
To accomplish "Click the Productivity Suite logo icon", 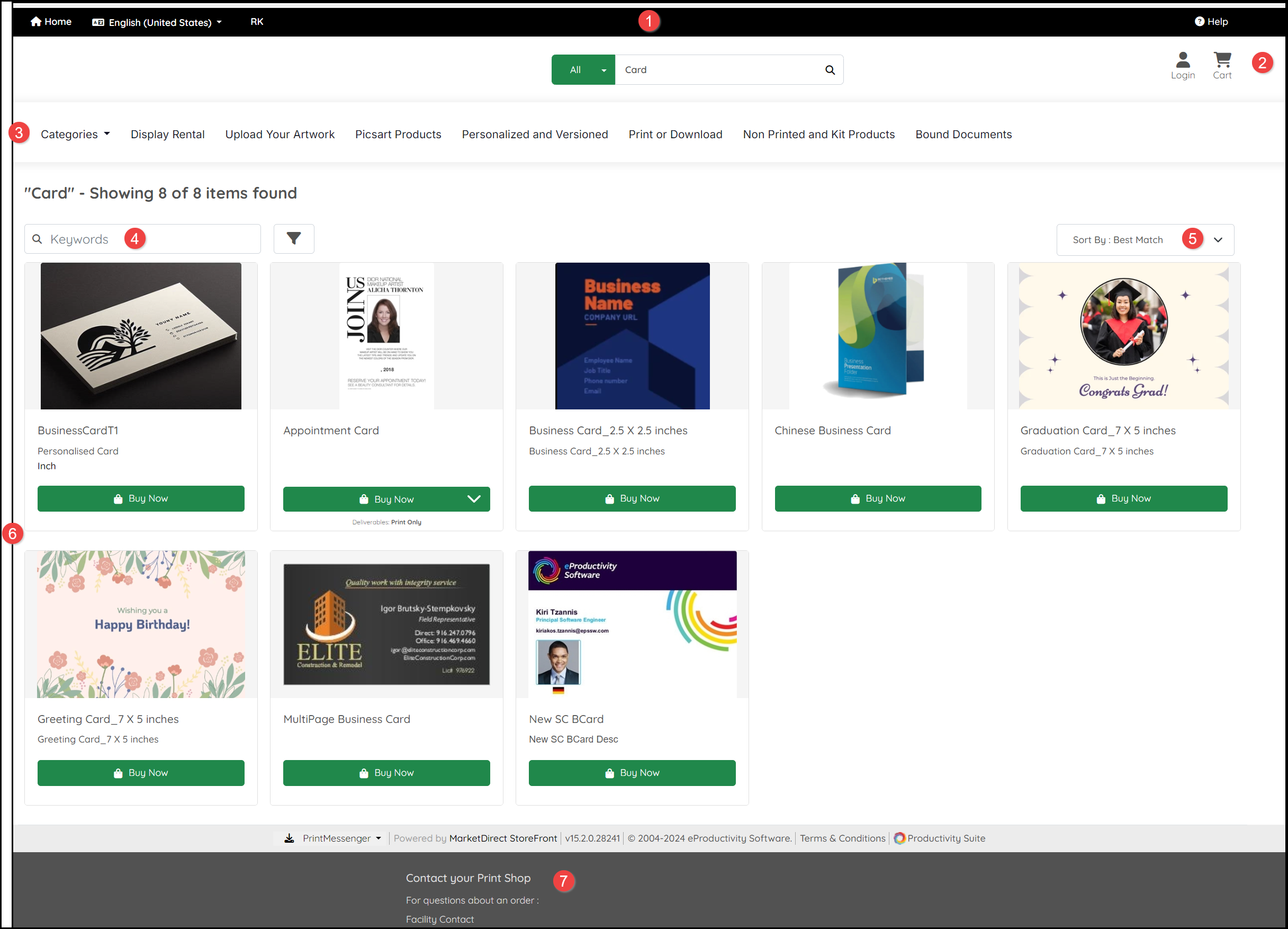I will click(899, 838).
